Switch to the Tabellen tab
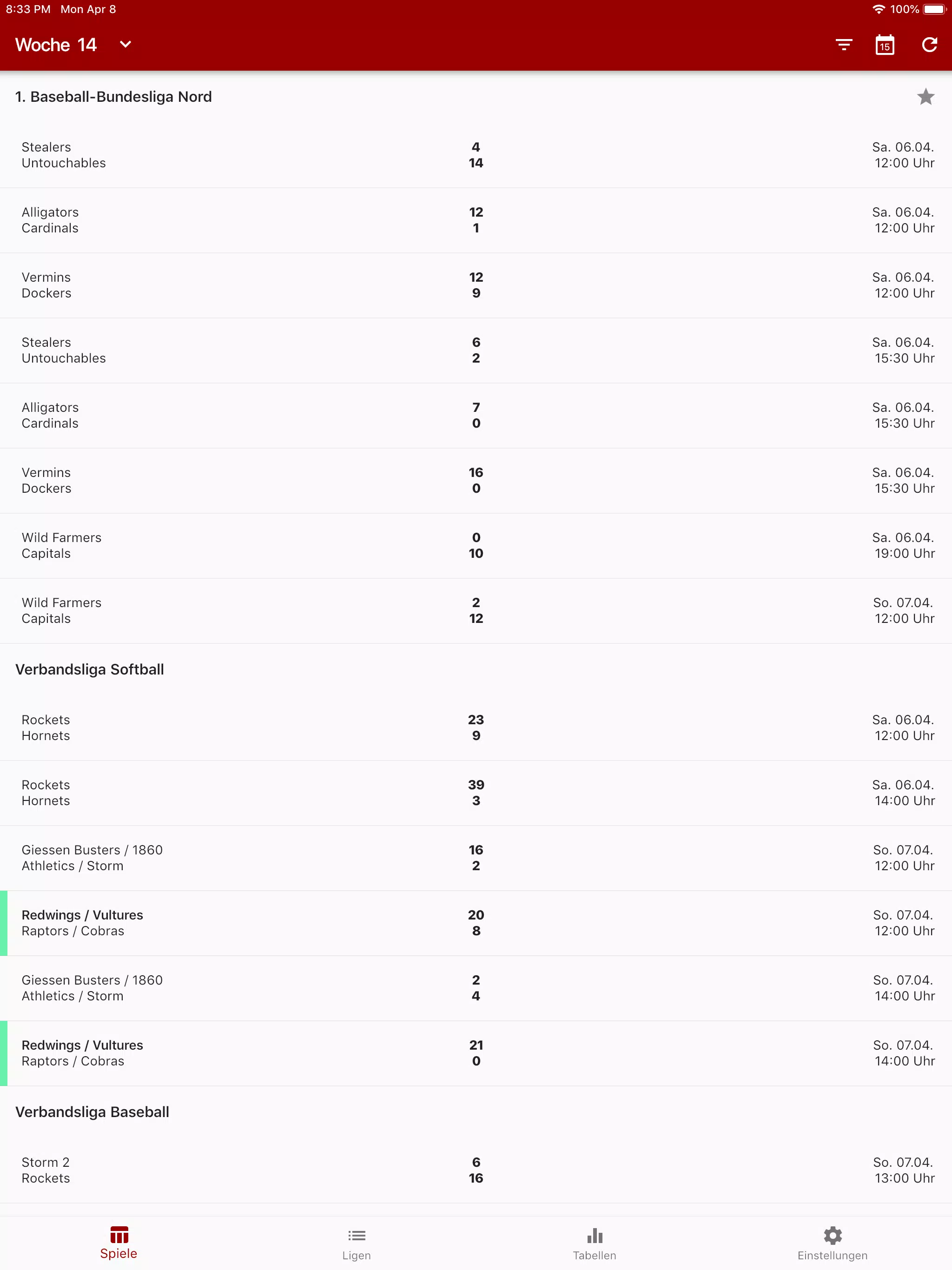This screenshot has height=1270, width=952. click(595, 1244)
